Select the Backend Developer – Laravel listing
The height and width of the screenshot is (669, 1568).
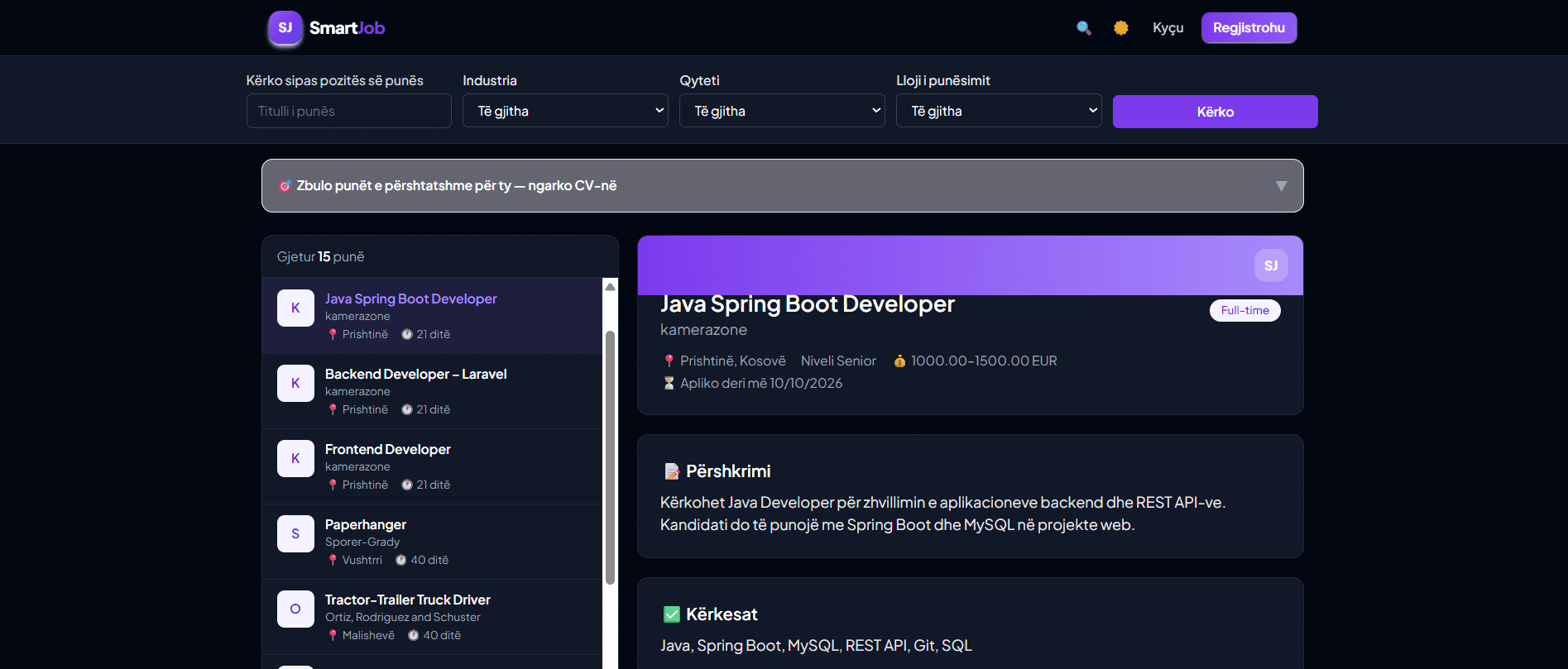click(x=432, y=391)
